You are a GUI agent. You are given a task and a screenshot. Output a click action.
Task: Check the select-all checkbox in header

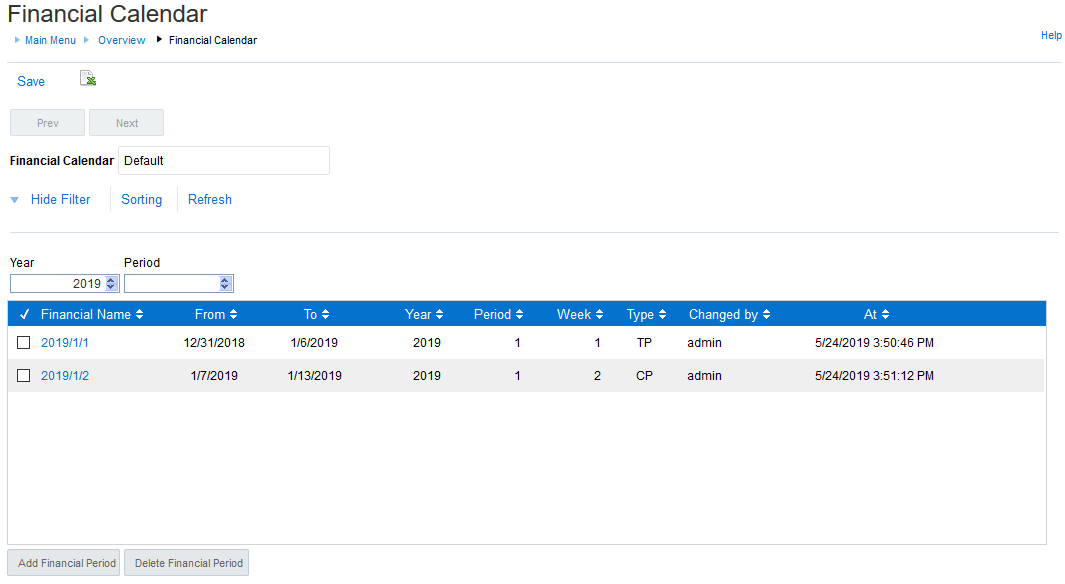coord(24,314)
